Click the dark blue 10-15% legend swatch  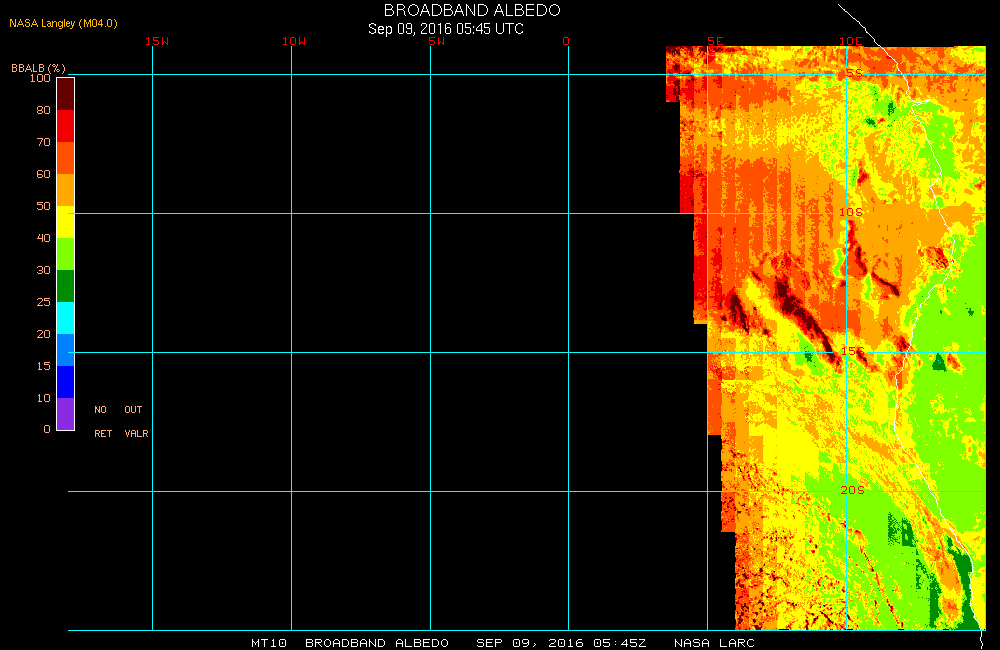[x=65, y=382]
